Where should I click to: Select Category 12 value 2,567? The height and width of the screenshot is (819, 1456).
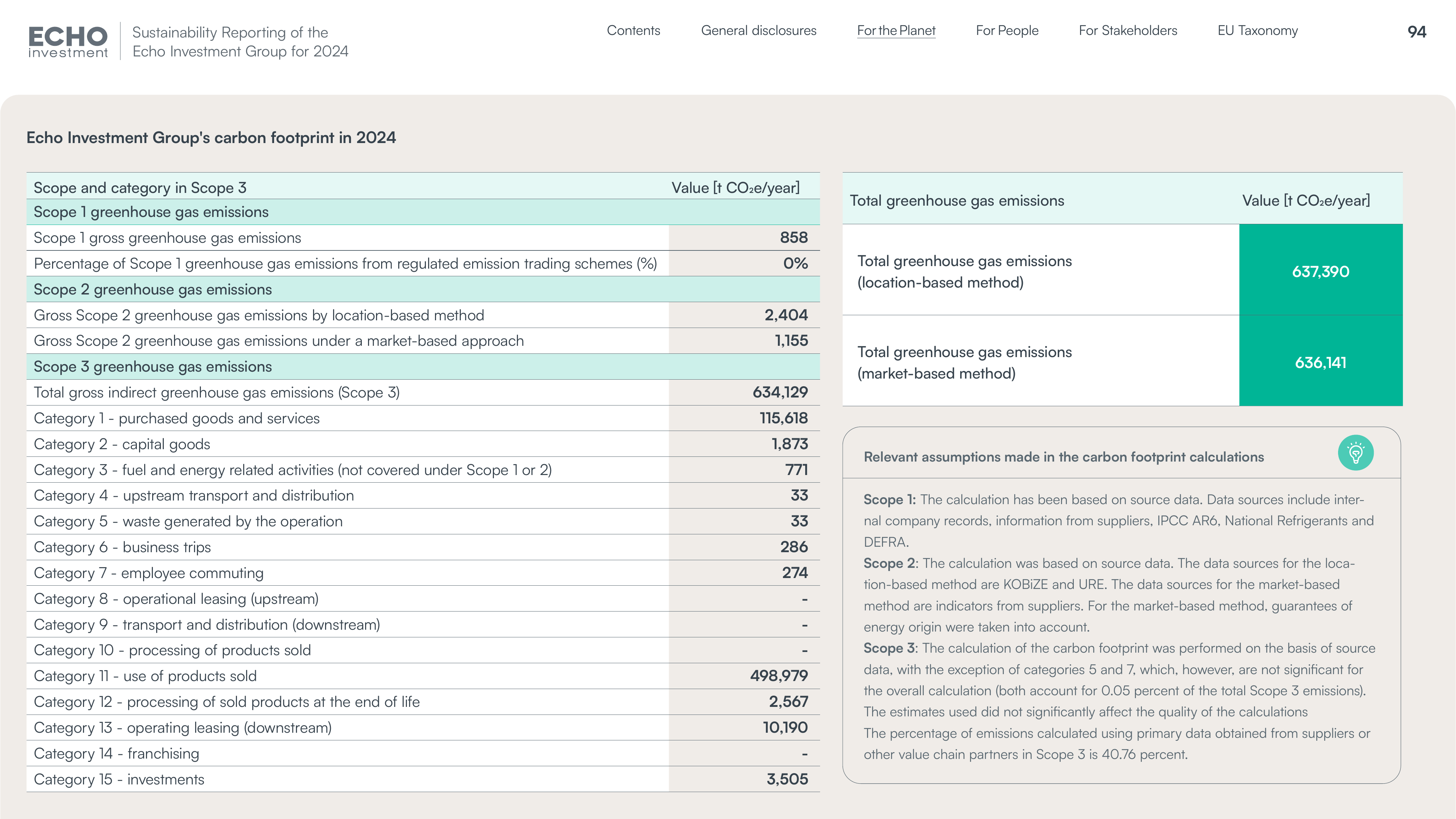788,701
